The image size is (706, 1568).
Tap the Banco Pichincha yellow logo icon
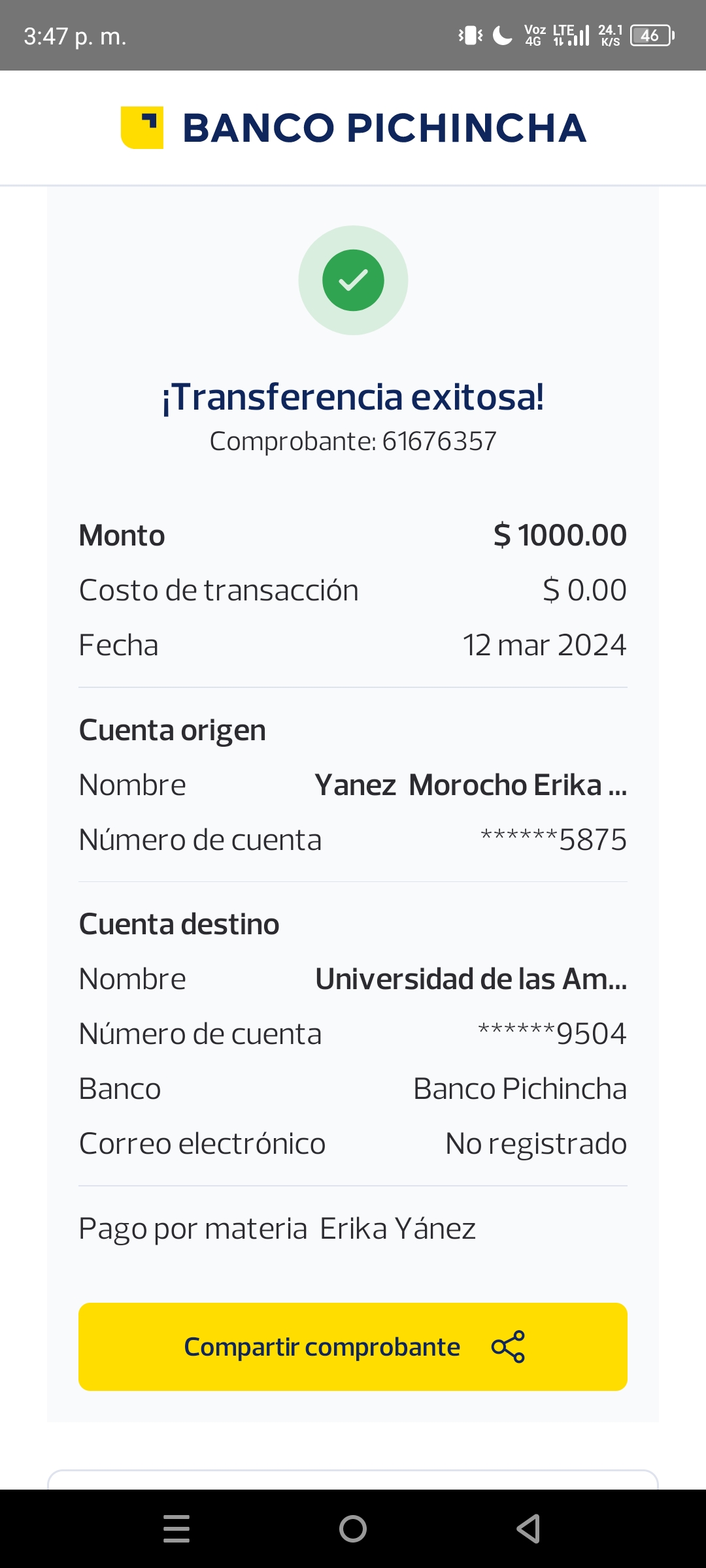(x=142, y=127)
